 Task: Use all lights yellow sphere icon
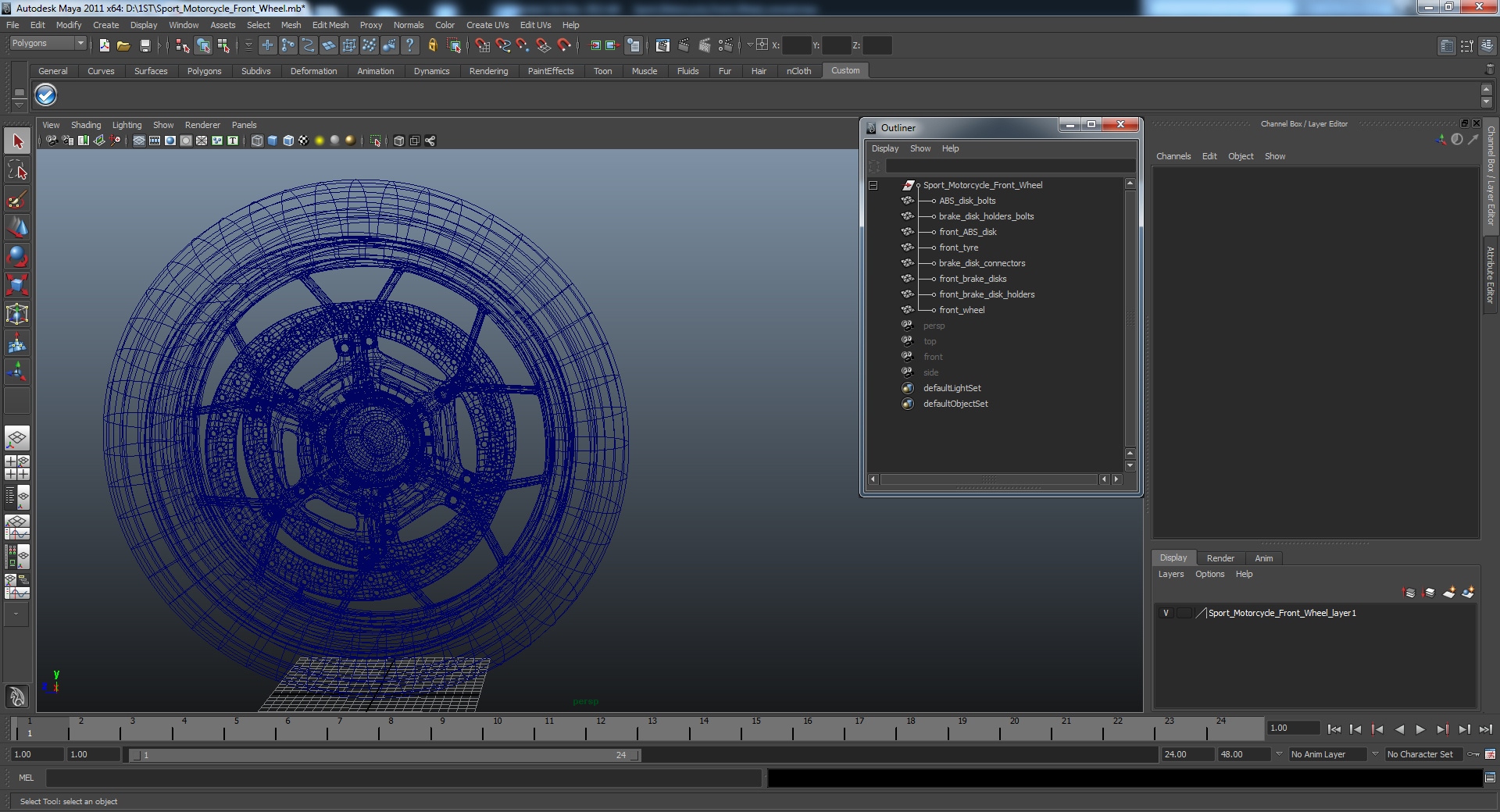click(320, 141)
